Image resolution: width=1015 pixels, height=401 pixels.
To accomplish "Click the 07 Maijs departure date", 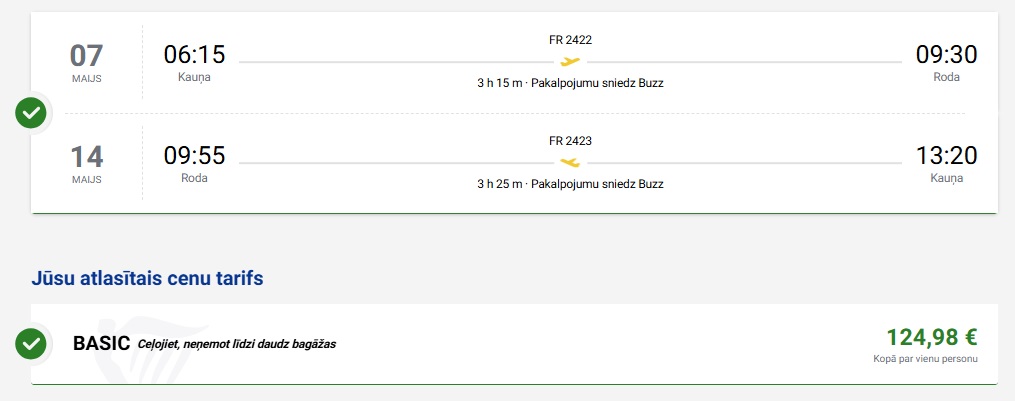I will click(x=87, y=61).
